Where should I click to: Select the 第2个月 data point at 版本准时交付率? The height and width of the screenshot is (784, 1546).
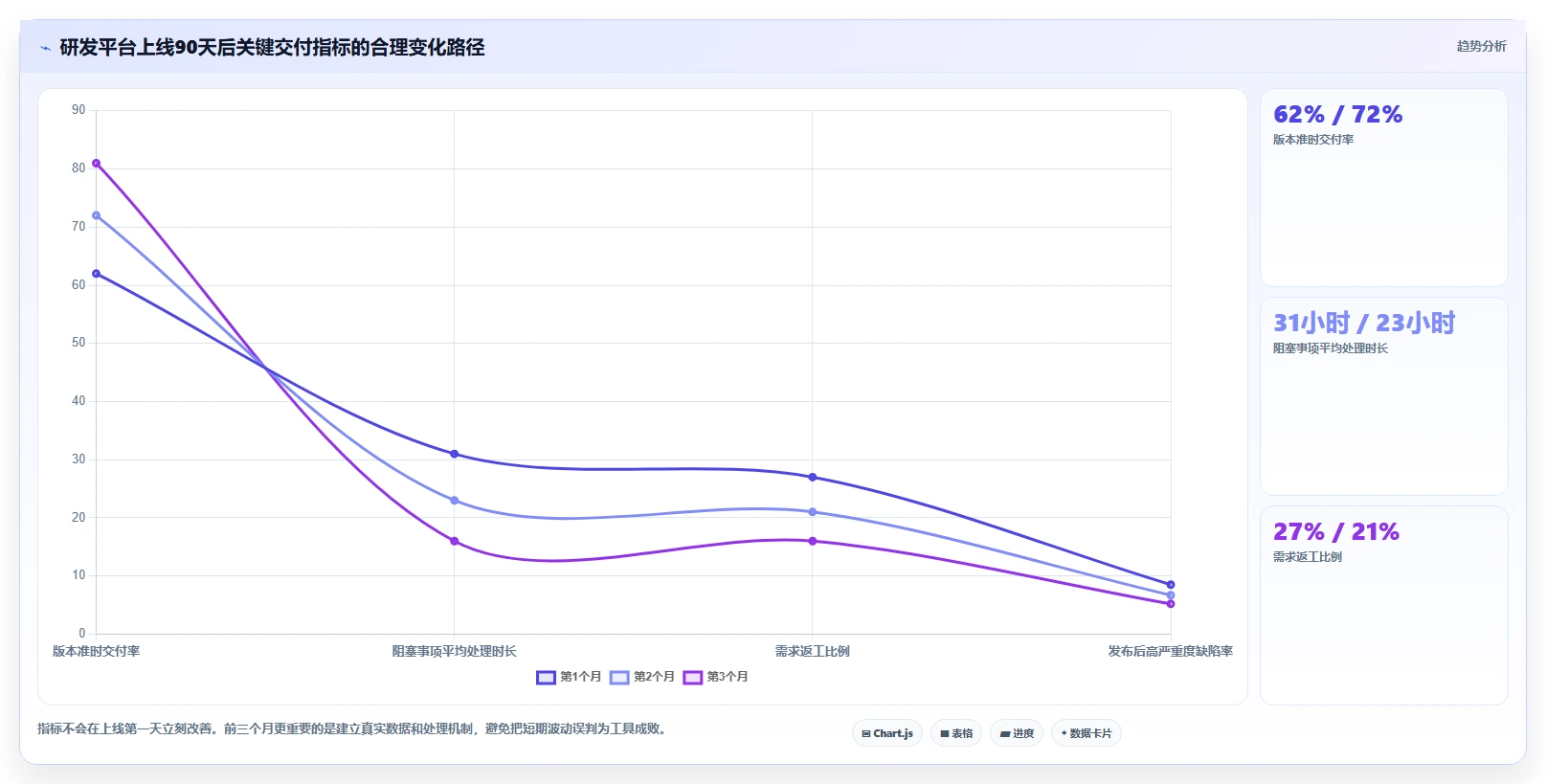tap(96, 215)
